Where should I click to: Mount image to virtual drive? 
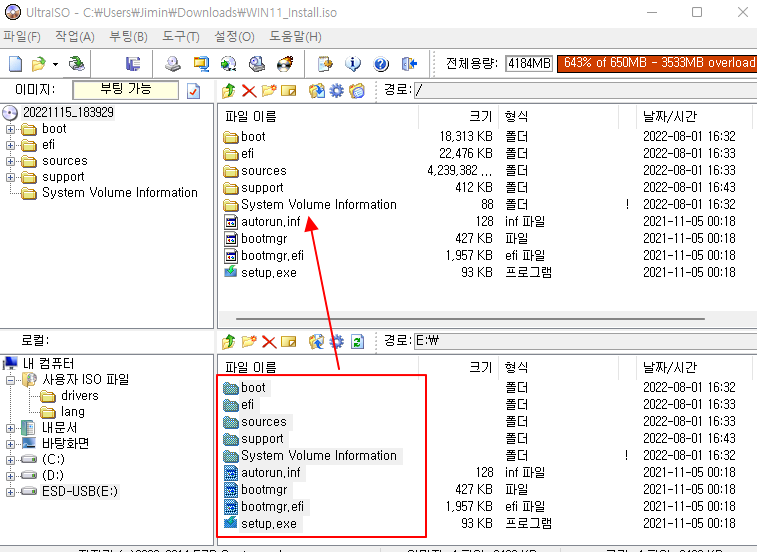257,64
